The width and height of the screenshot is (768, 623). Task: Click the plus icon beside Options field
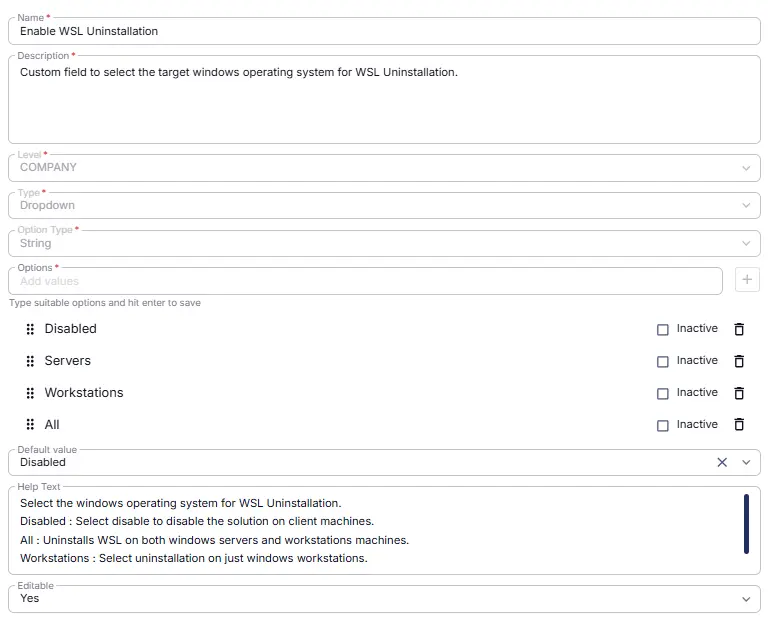(x=746, y=280)
